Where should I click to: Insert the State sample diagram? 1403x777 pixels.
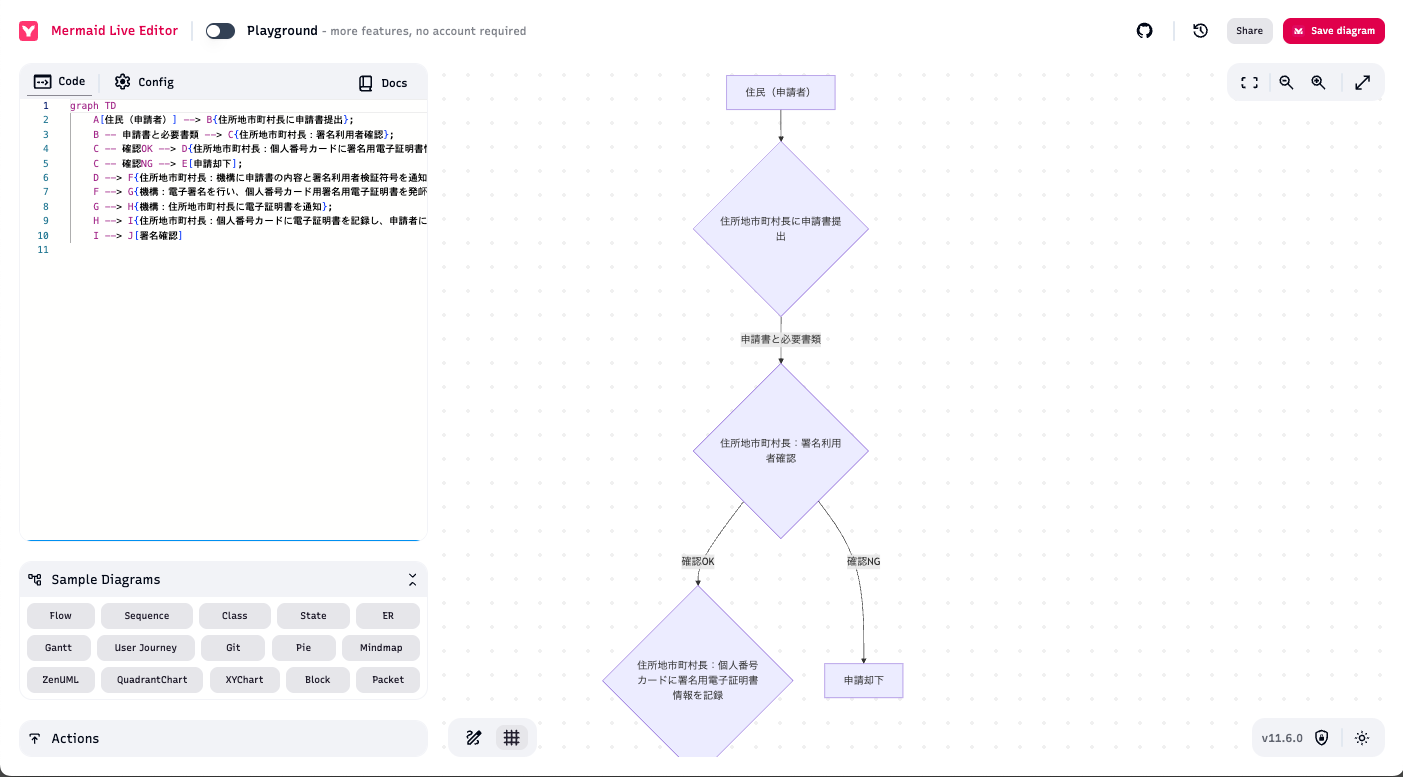point(314,616)
